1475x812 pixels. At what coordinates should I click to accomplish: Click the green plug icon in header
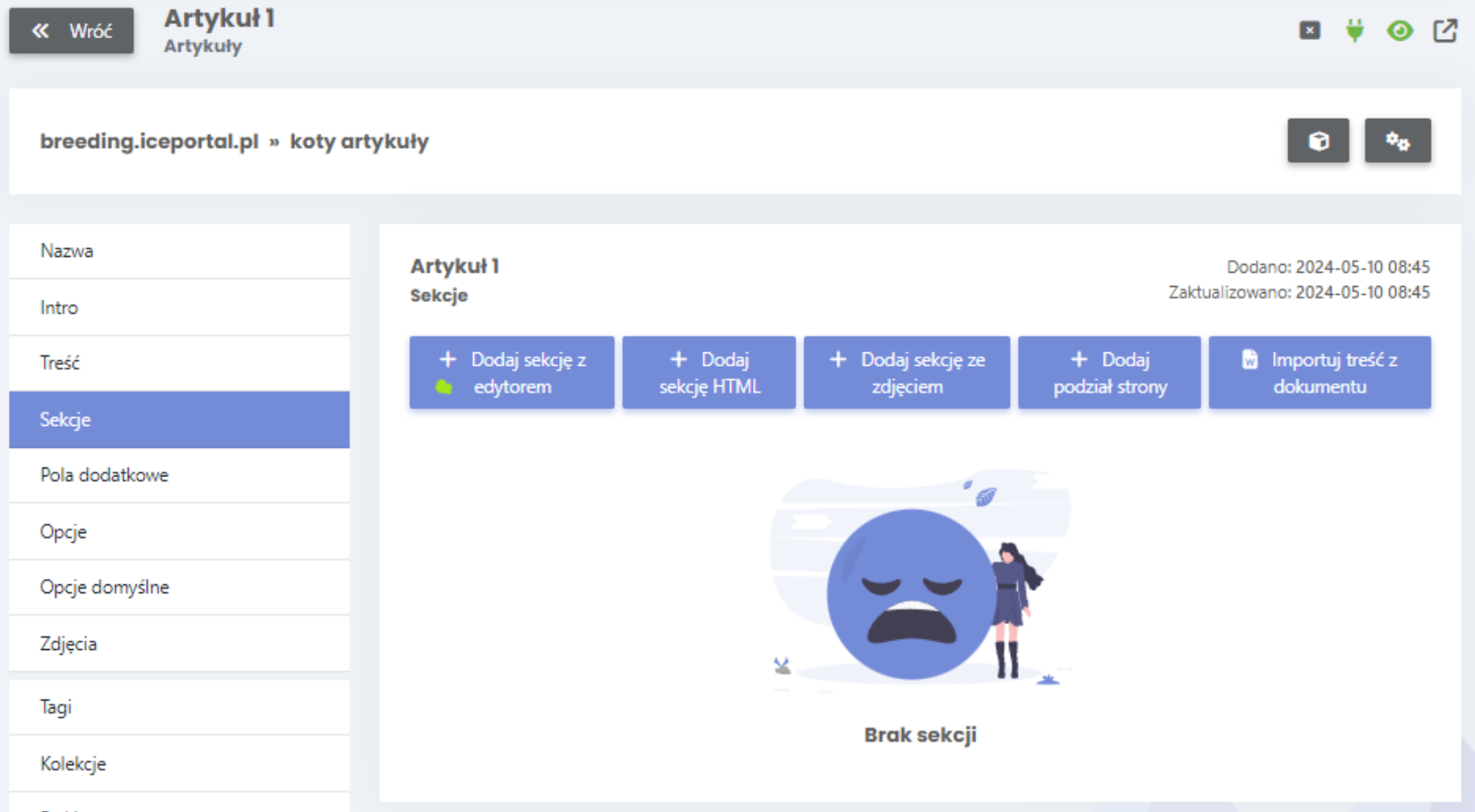click(x=1355, y=31)
